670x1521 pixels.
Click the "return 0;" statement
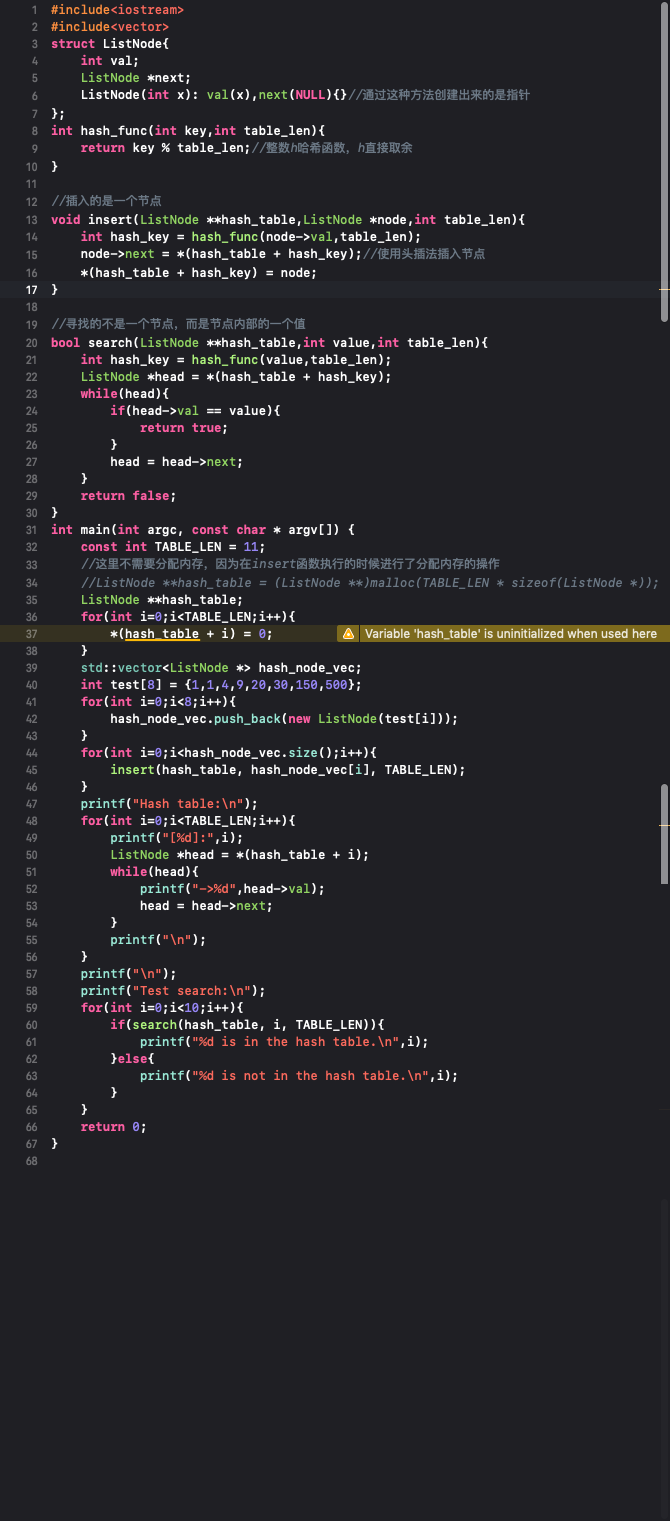click(x=114, y=1127)
